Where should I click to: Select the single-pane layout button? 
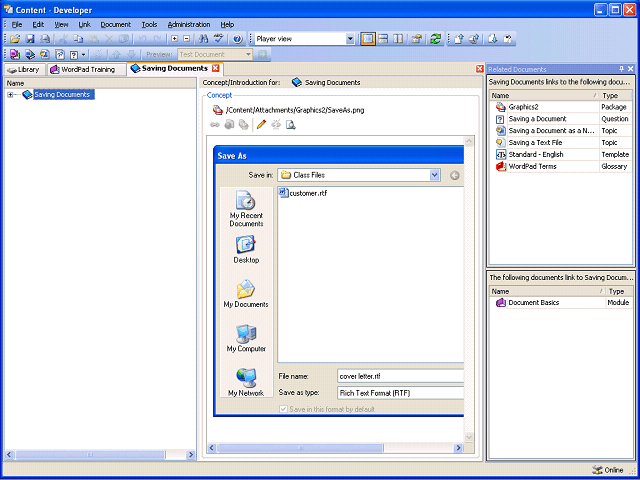point(368,39)
